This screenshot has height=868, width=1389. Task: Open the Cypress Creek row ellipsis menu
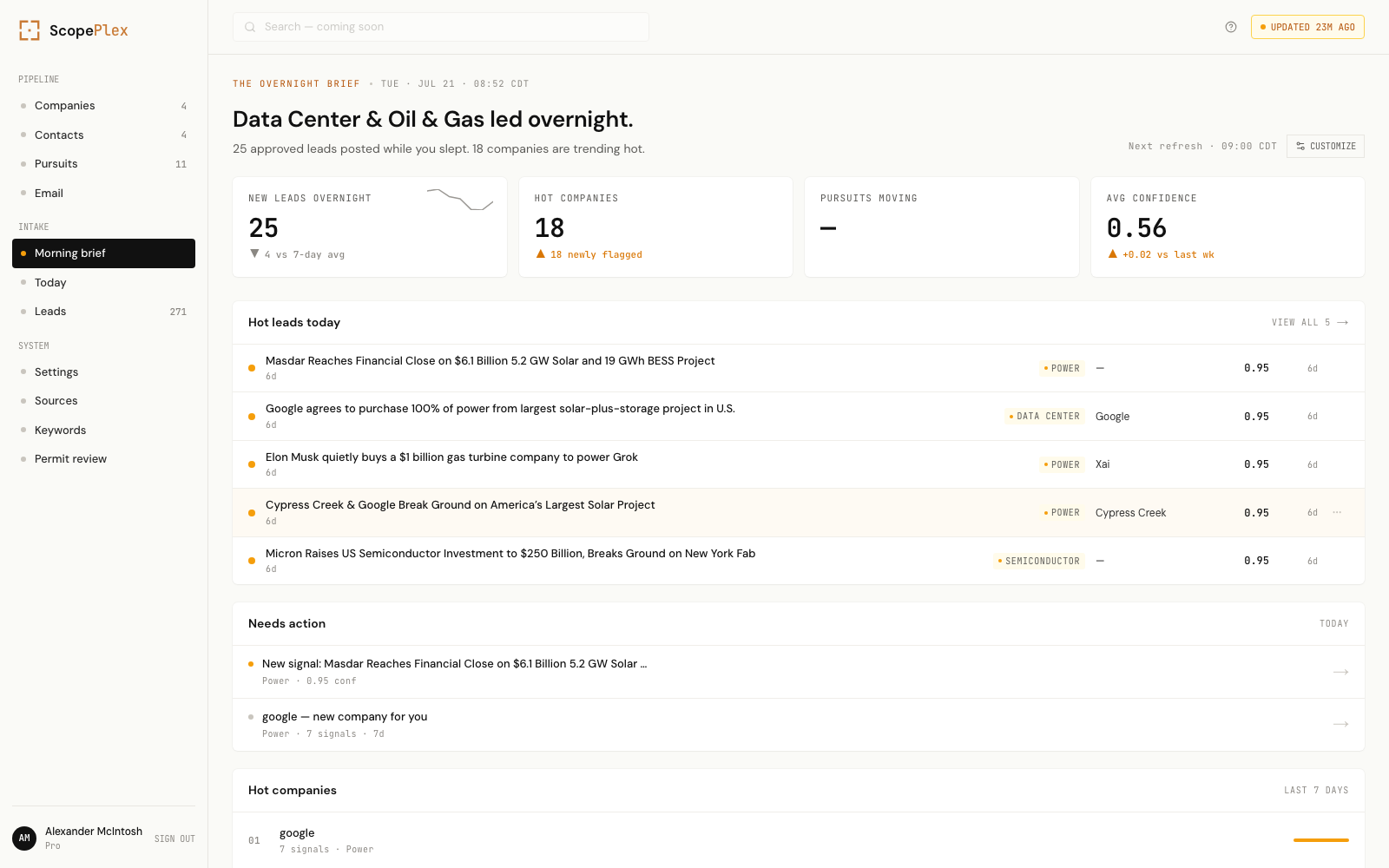[1337, 512]
